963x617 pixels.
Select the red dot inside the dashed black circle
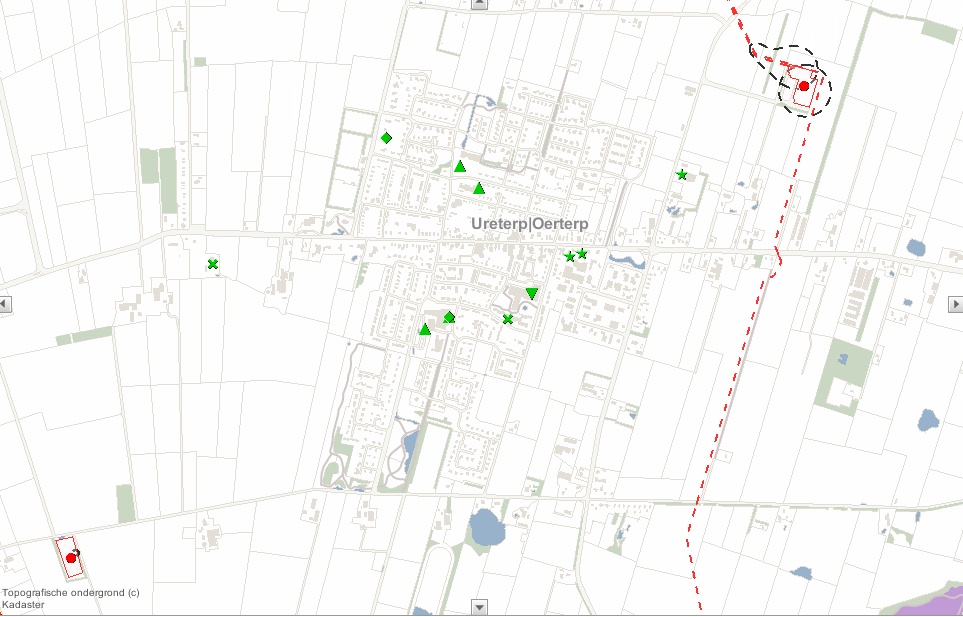tap(804, 86)
